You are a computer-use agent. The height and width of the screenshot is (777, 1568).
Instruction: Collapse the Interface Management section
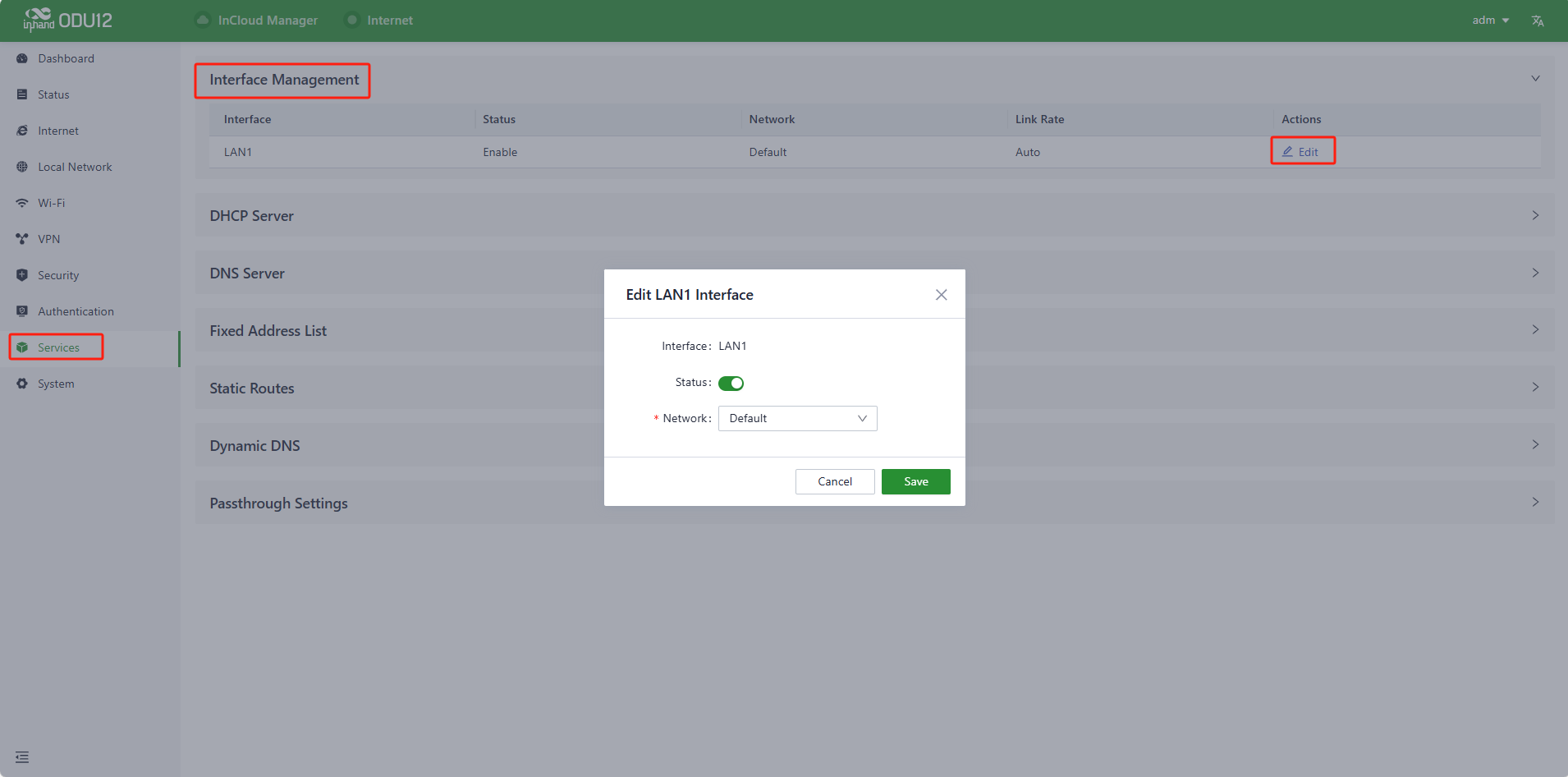[1534, 79]
